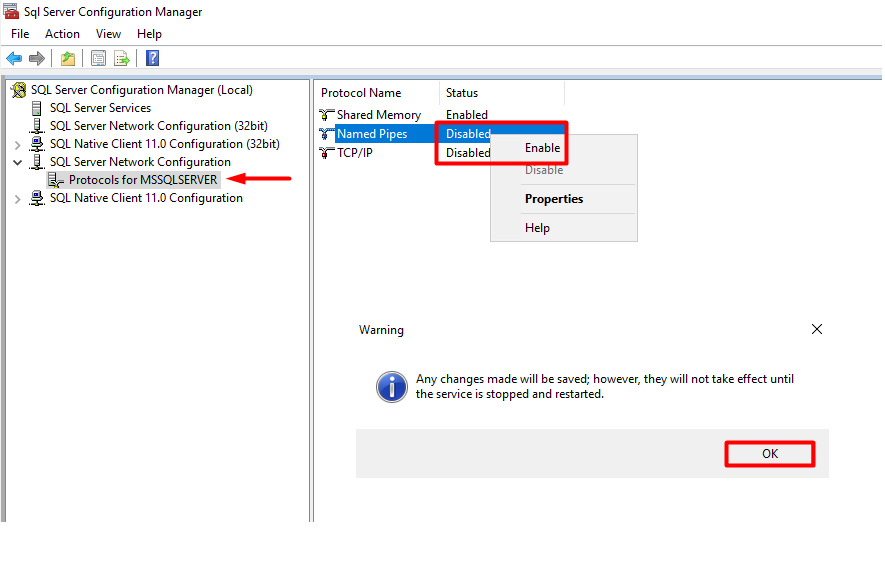Click the up one level folder icon
This screenshot has height=563, width=885.
point(68,58)
